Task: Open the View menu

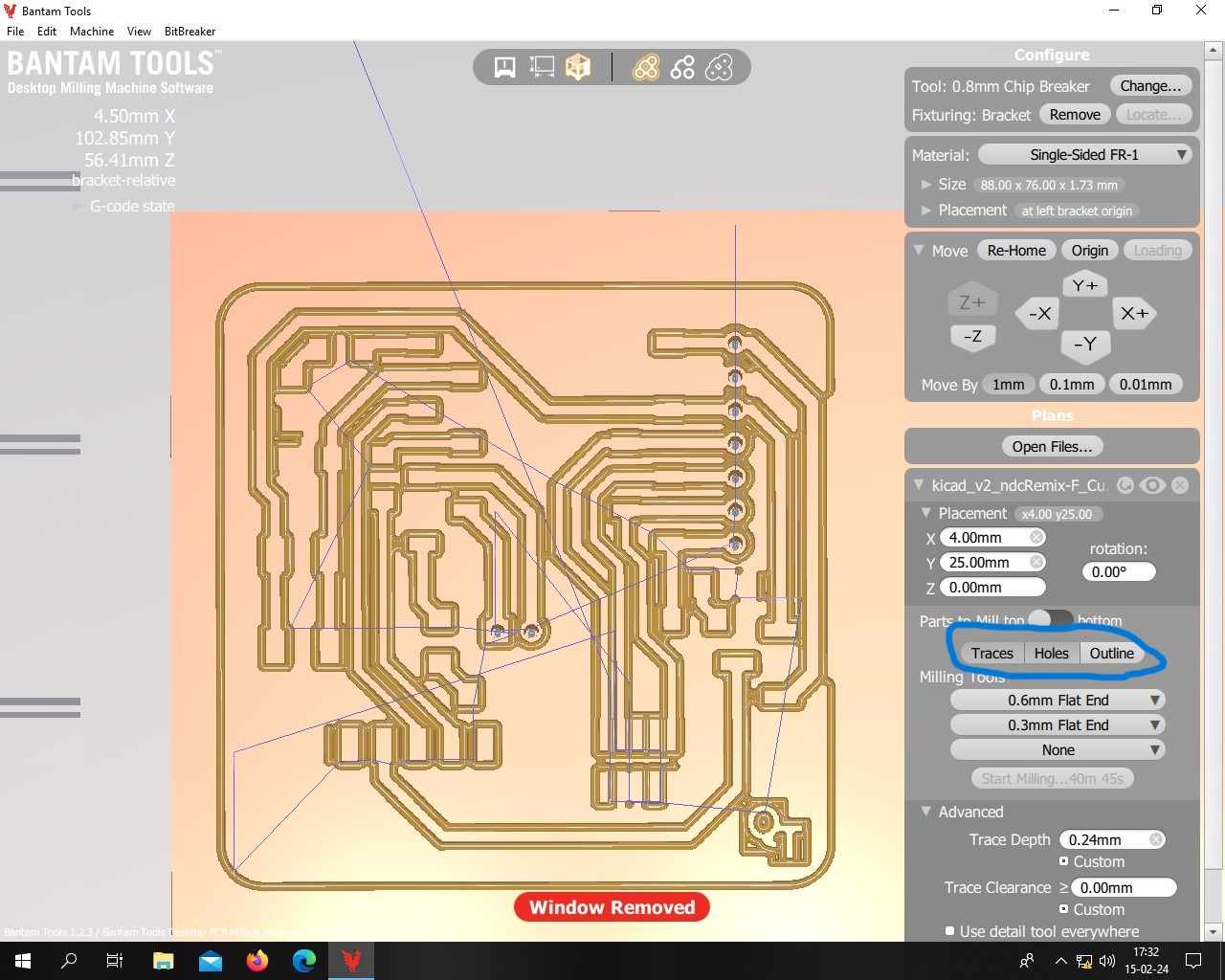Action: coord(139,31)
